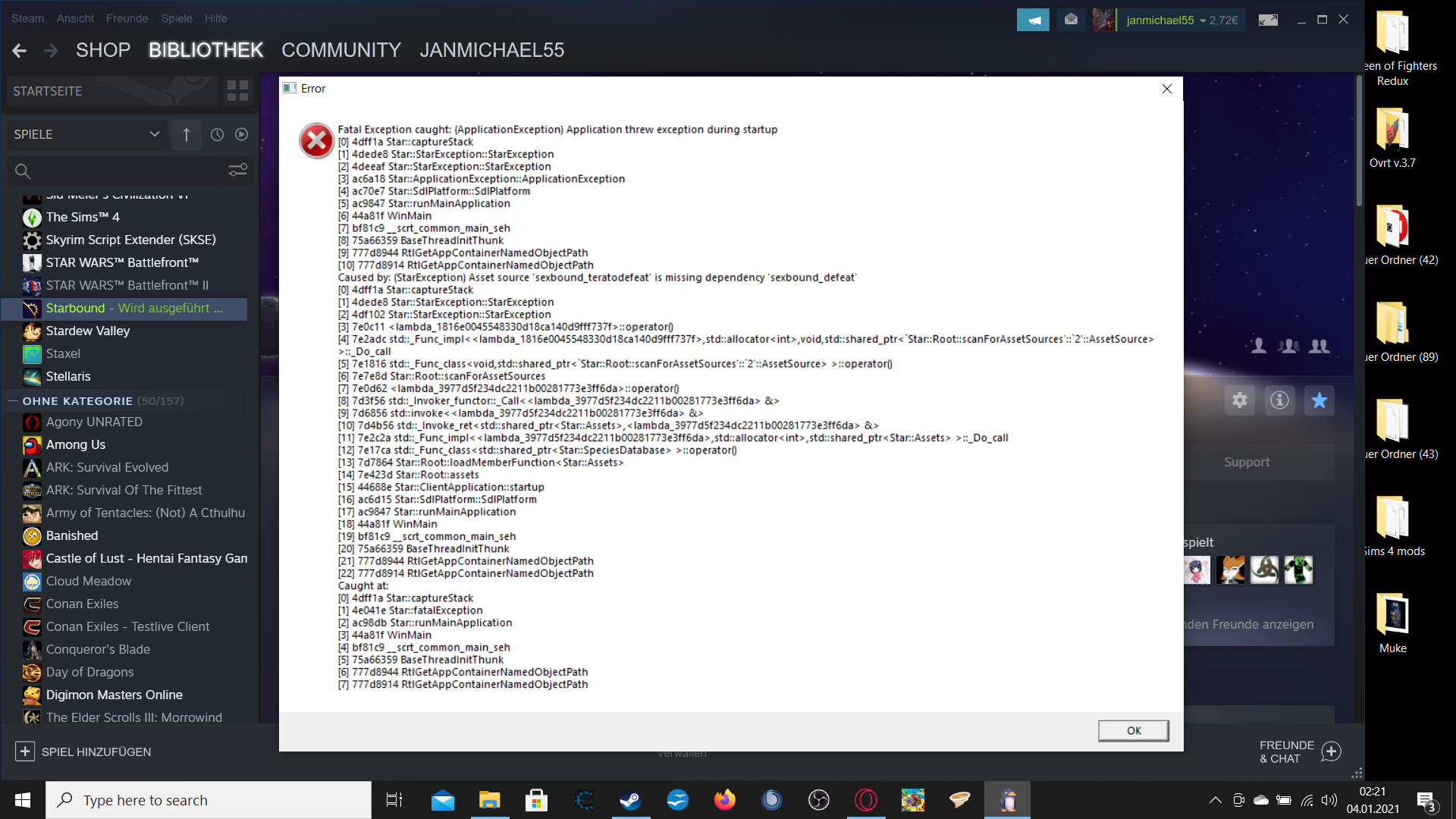Open Firefox from the taskbar
Screen dimensions: 1456x819
pyautogui.click(x=724, y=800)
